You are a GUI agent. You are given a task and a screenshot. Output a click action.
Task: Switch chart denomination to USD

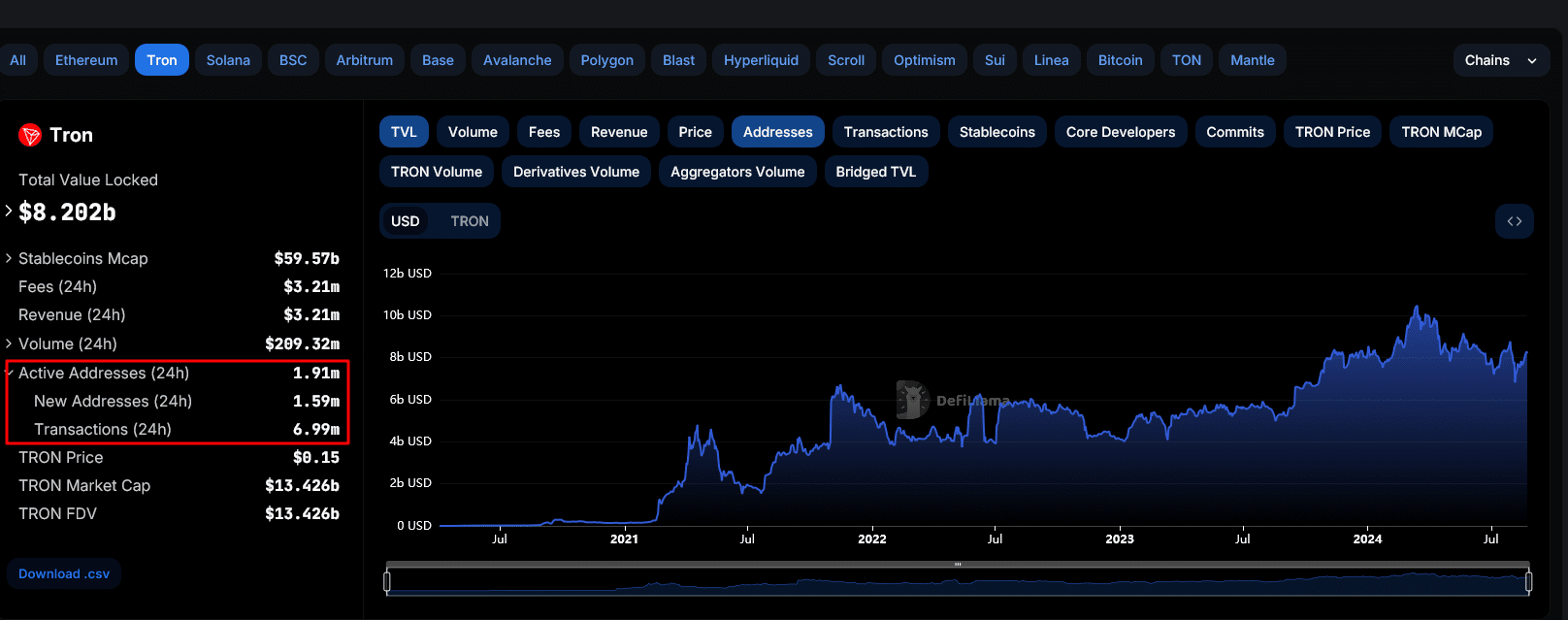406,221
